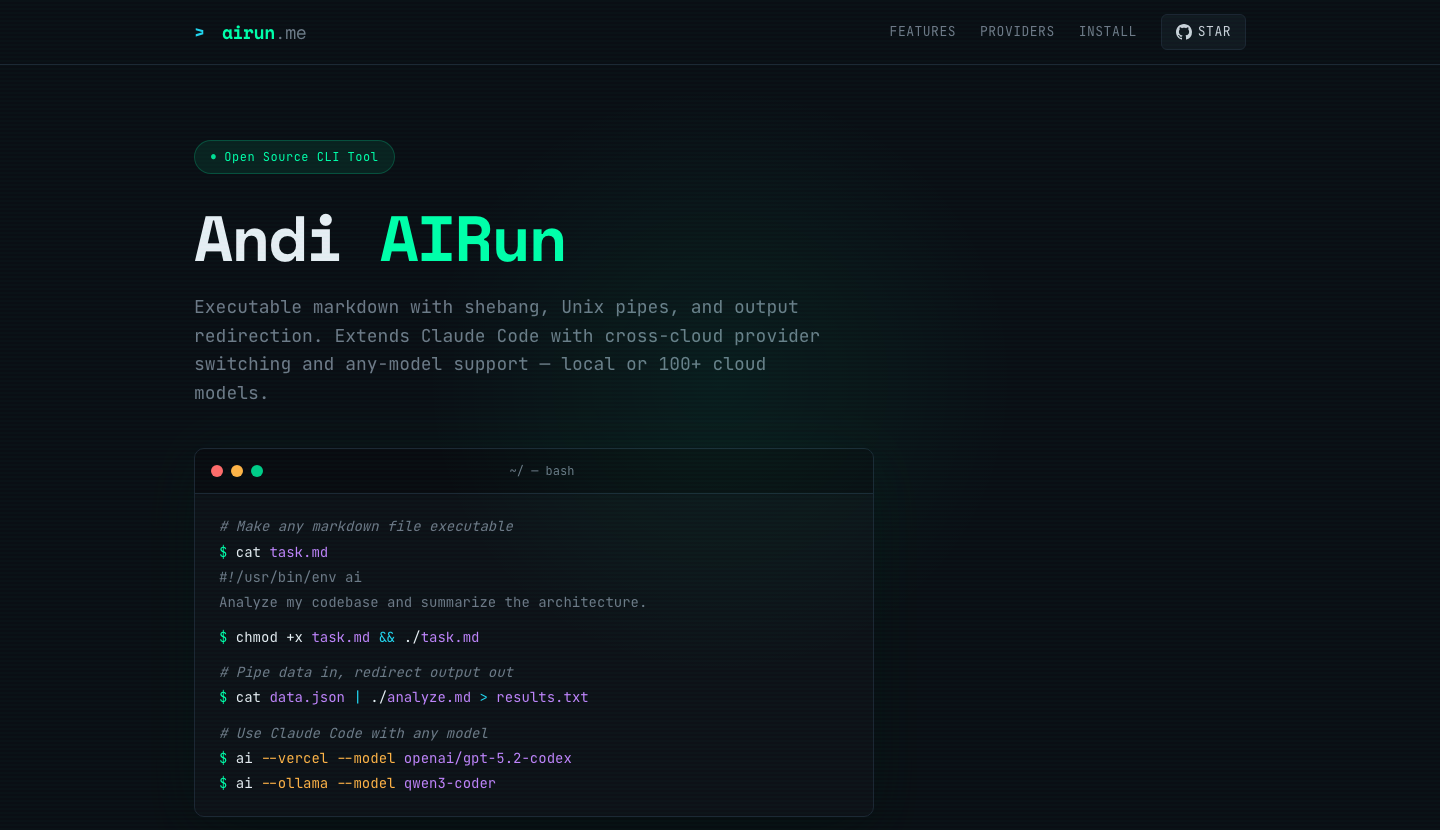
Task: Click the STAR button on GitHub
Action: coord(1203,31)
